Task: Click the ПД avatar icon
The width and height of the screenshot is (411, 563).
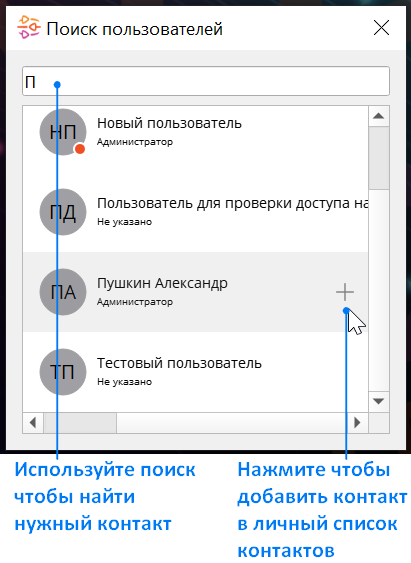Action: pyautogui.click(x=63, y=212)
